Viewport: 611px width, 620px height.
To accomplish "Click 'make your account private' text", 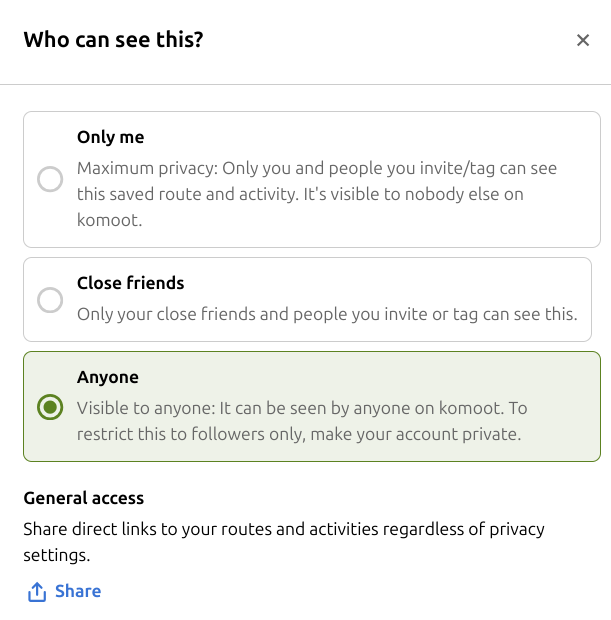I will (416, 434).
